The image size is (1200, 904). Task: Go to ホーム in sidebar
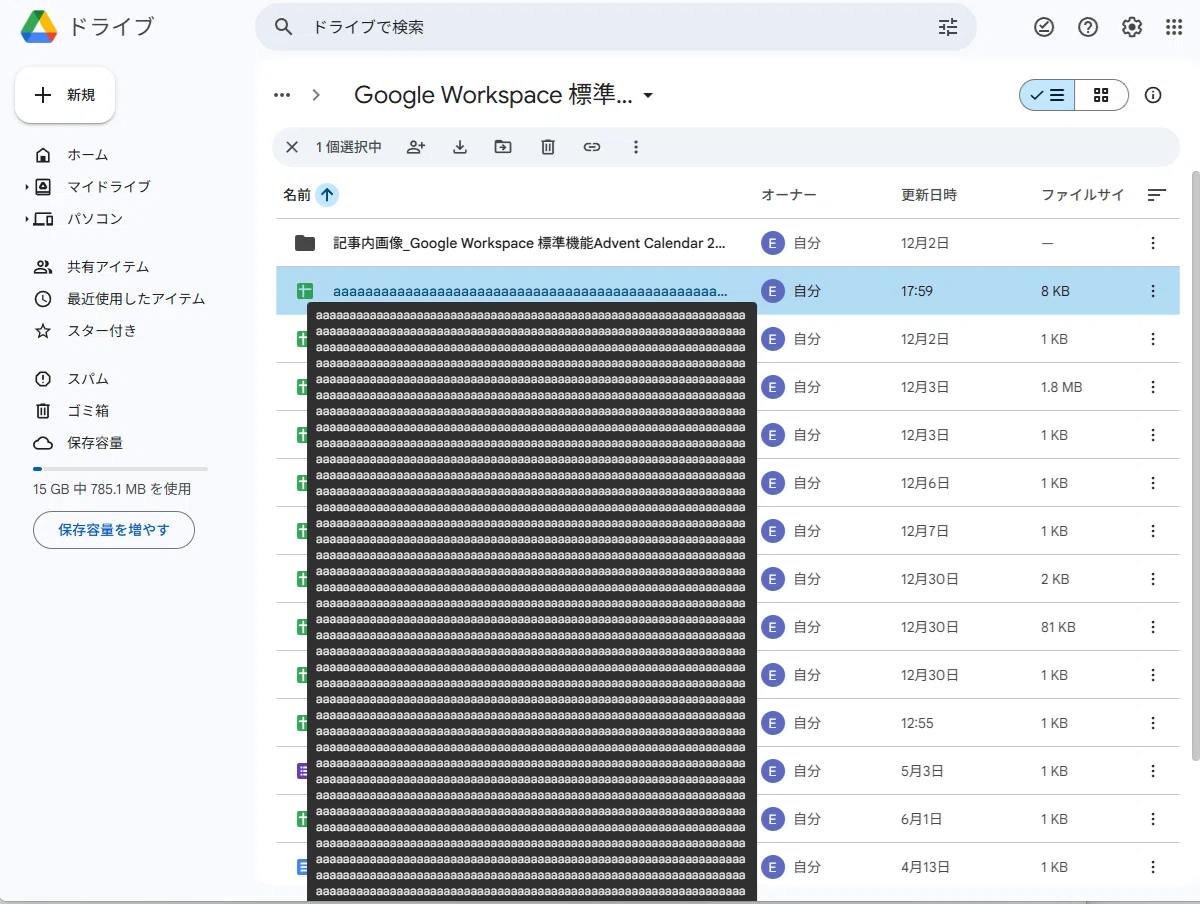tap(88, 155)
